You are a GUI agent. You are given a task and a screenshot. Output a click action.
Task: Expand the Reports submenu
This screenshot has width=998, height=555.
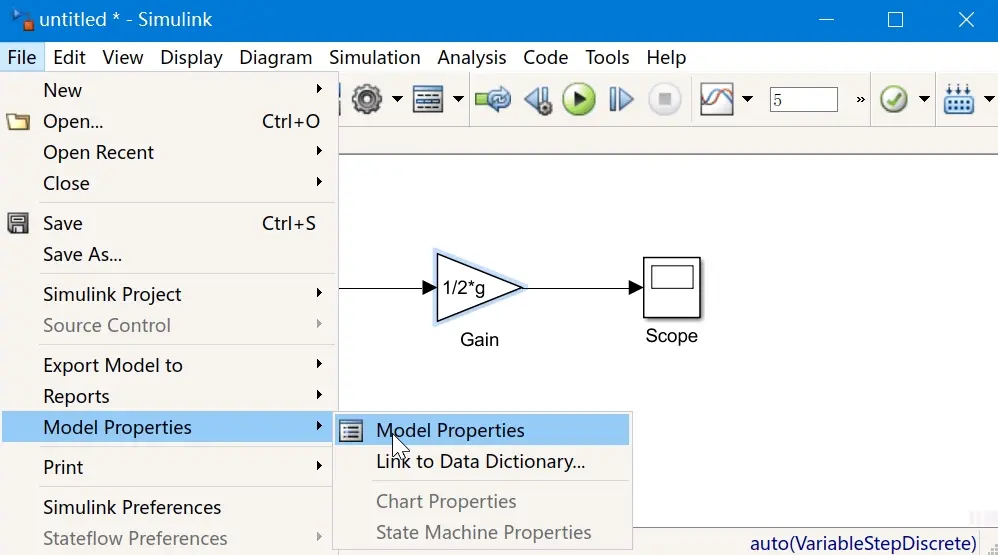(x=169, y=397)
